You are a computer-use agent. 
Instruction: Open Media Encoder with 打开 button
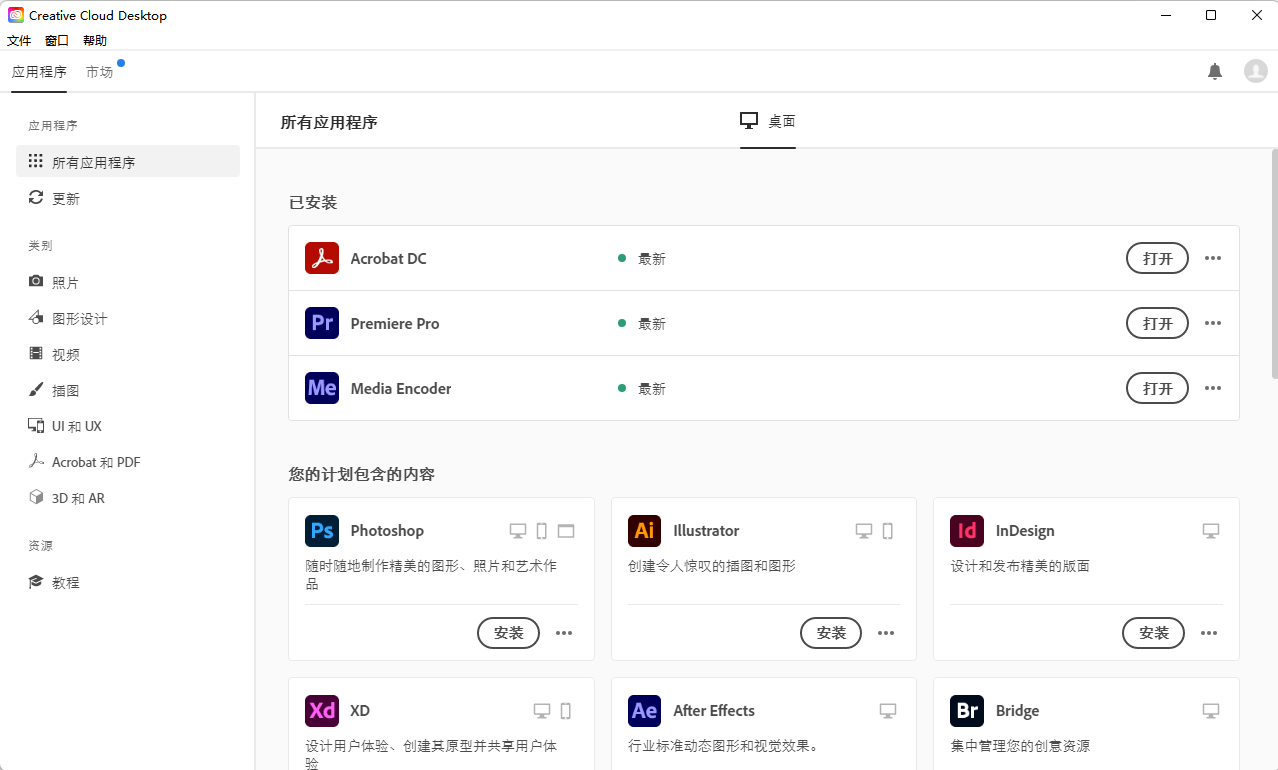pos(1158,388)
